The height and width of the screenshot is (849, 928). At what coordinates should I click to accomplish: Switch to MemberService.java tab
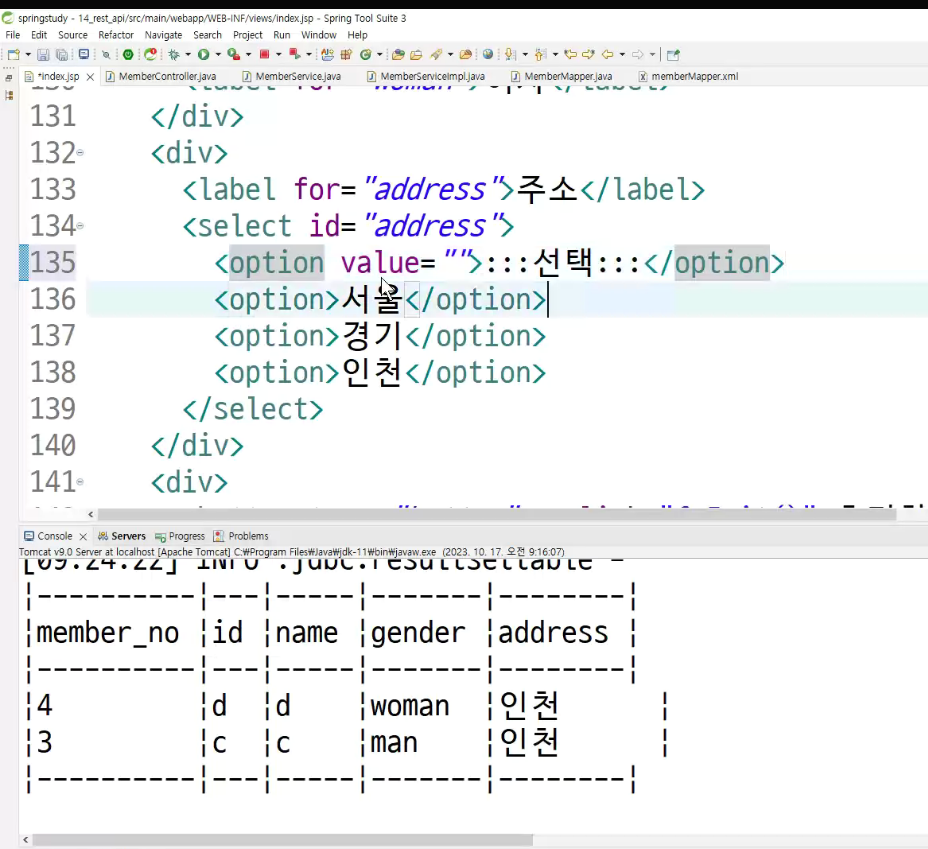click(x=292, y=76)
